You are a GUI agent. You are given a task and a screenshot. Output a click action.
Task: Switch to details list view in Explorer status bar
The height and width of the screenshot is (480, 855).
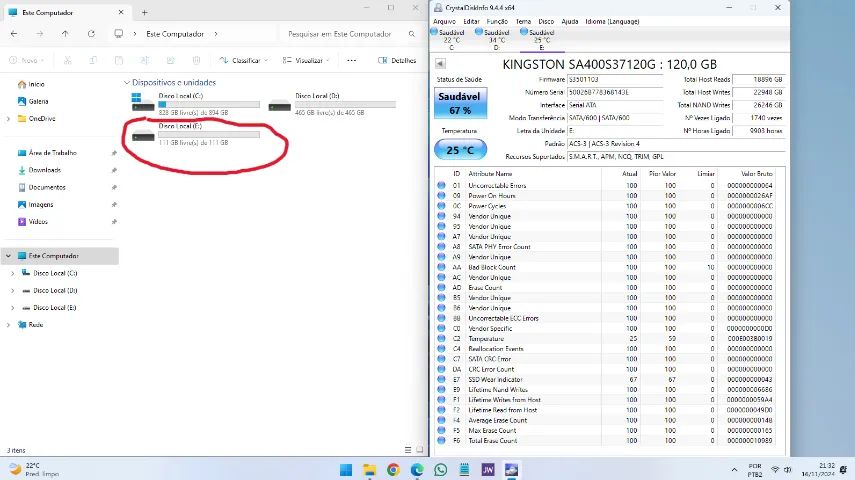pyautogui.click(x=408, y=450)
